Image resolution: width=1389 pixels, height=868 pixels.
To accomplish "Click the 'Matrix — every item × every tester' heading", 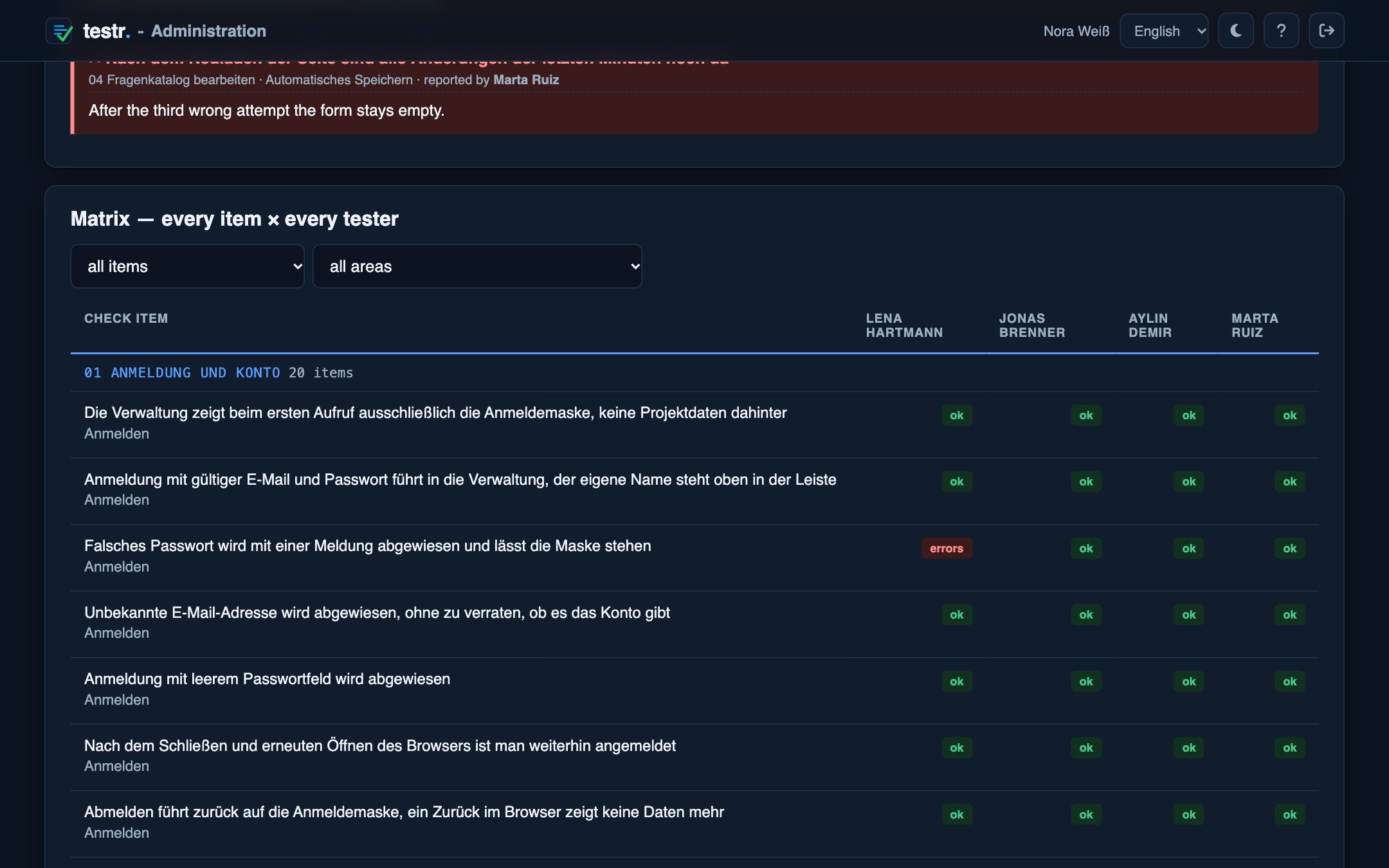I will (235, 219).
